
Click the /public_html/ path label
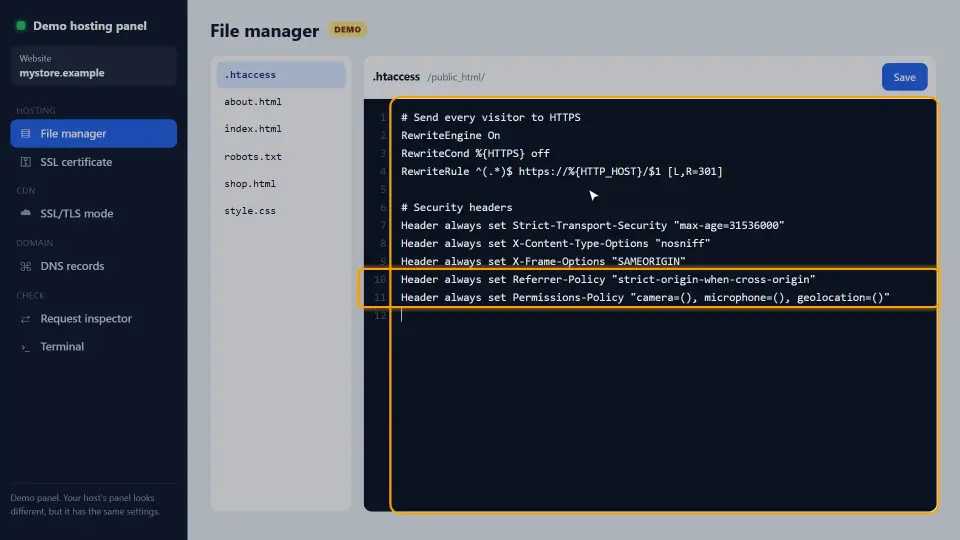(x=456, y=77)
